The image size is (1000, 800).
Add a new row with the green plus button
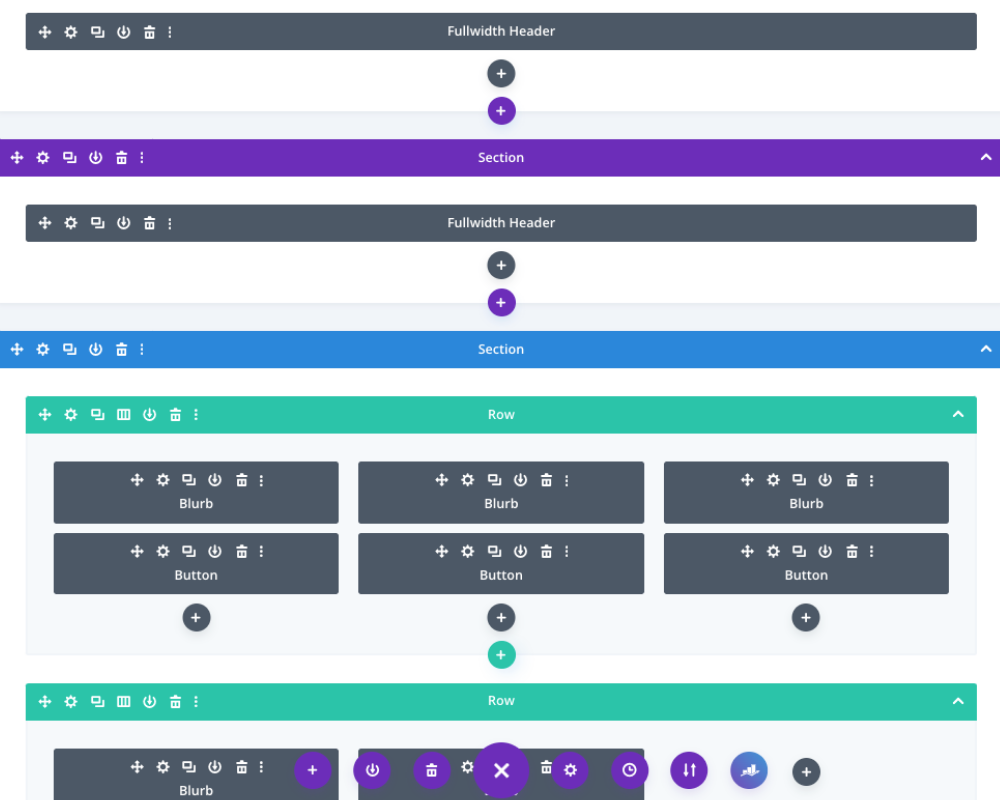click(501, 655)
